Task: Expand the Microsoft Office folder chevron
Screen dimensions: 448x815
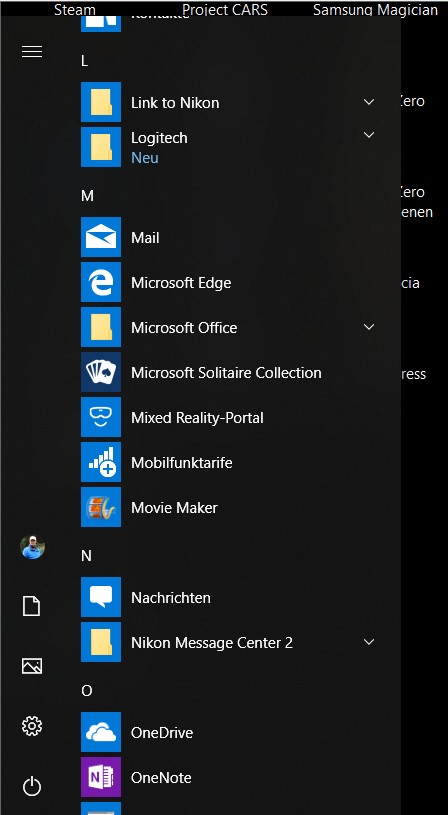Action: [x=369, y=327]
